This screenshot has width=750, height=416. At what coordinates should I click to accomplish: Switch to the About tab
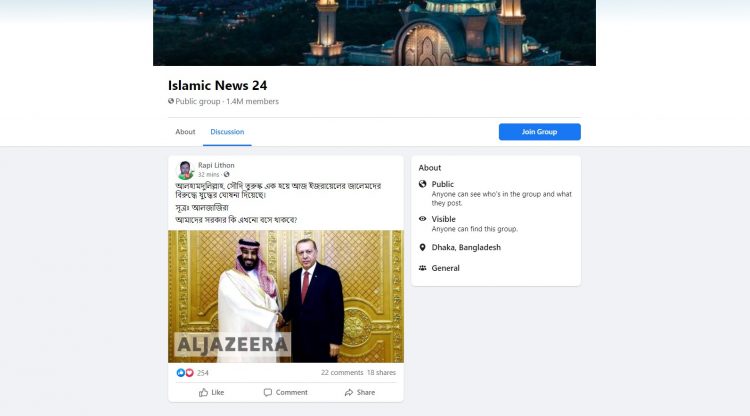click(185, 132)
